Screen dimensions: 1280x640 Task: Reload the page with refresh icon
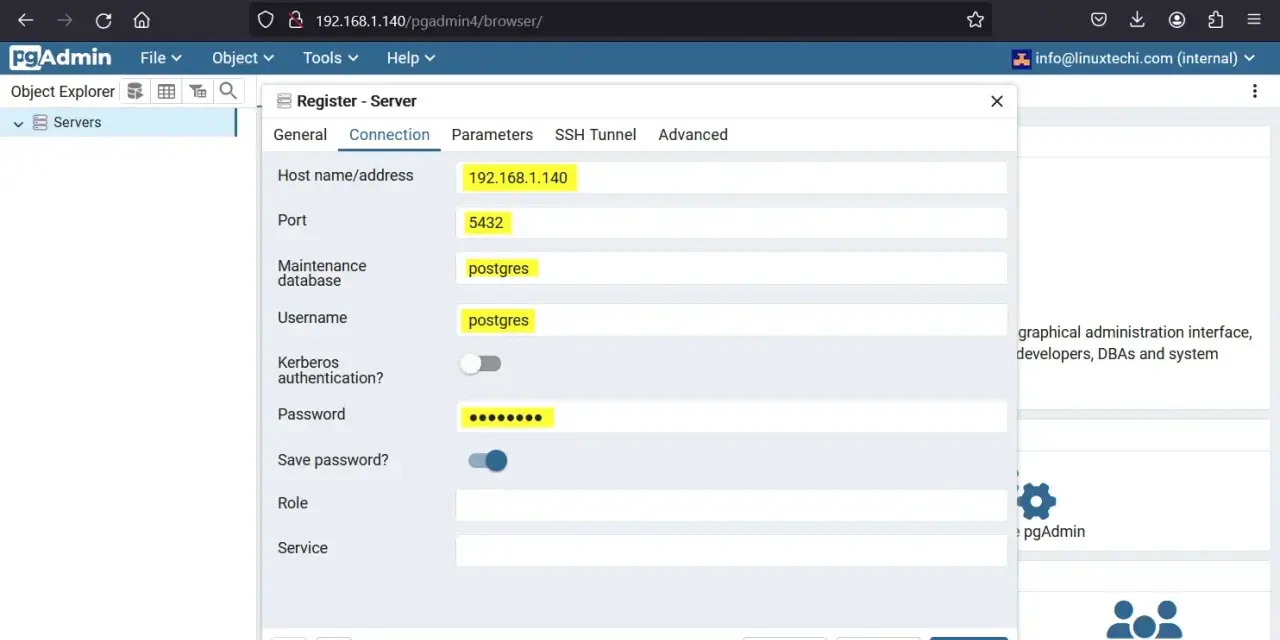click(103, 20)
